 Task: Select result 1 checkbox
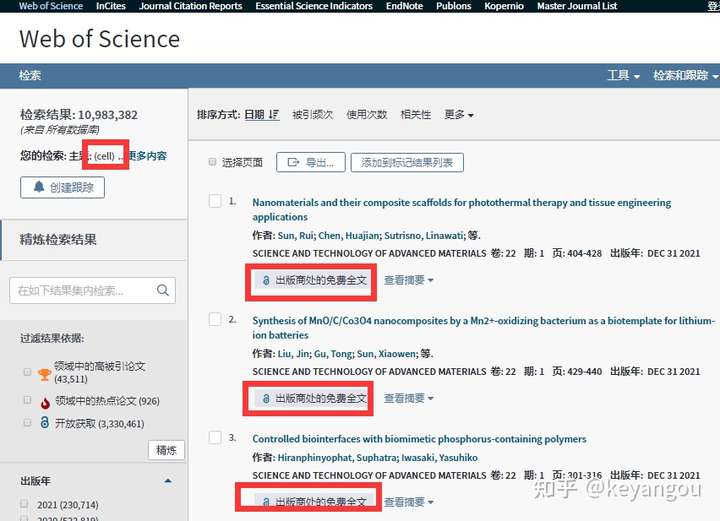click(x=215, y=201)
